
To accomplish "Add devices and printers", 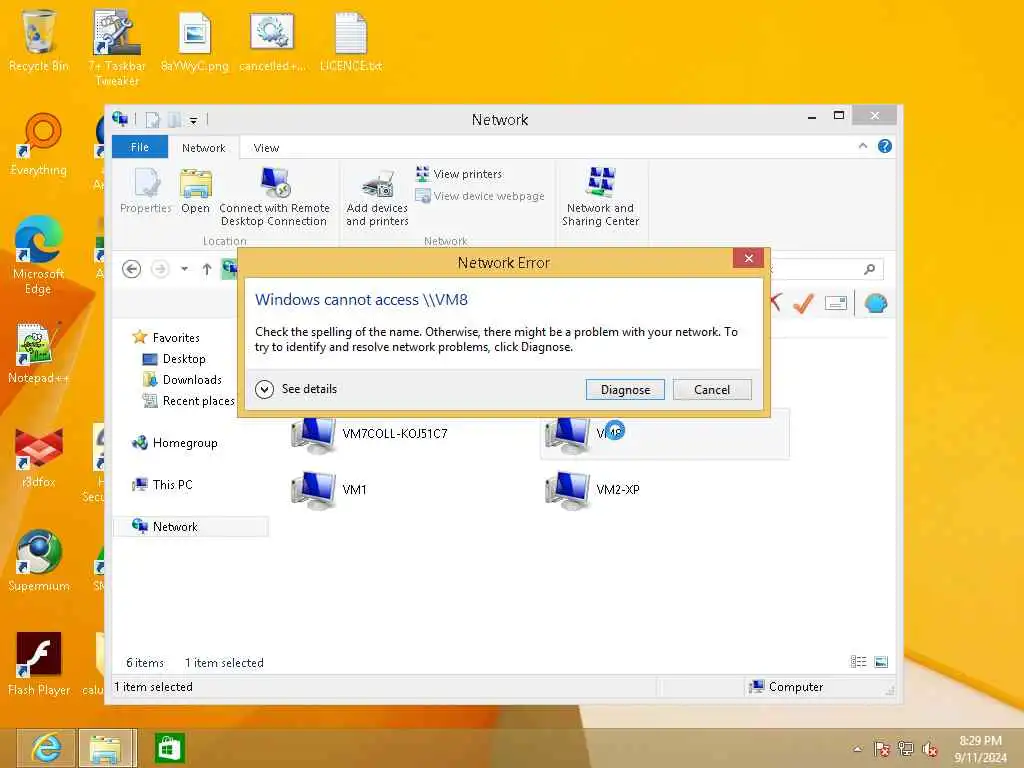I will [x=377, y=198].
